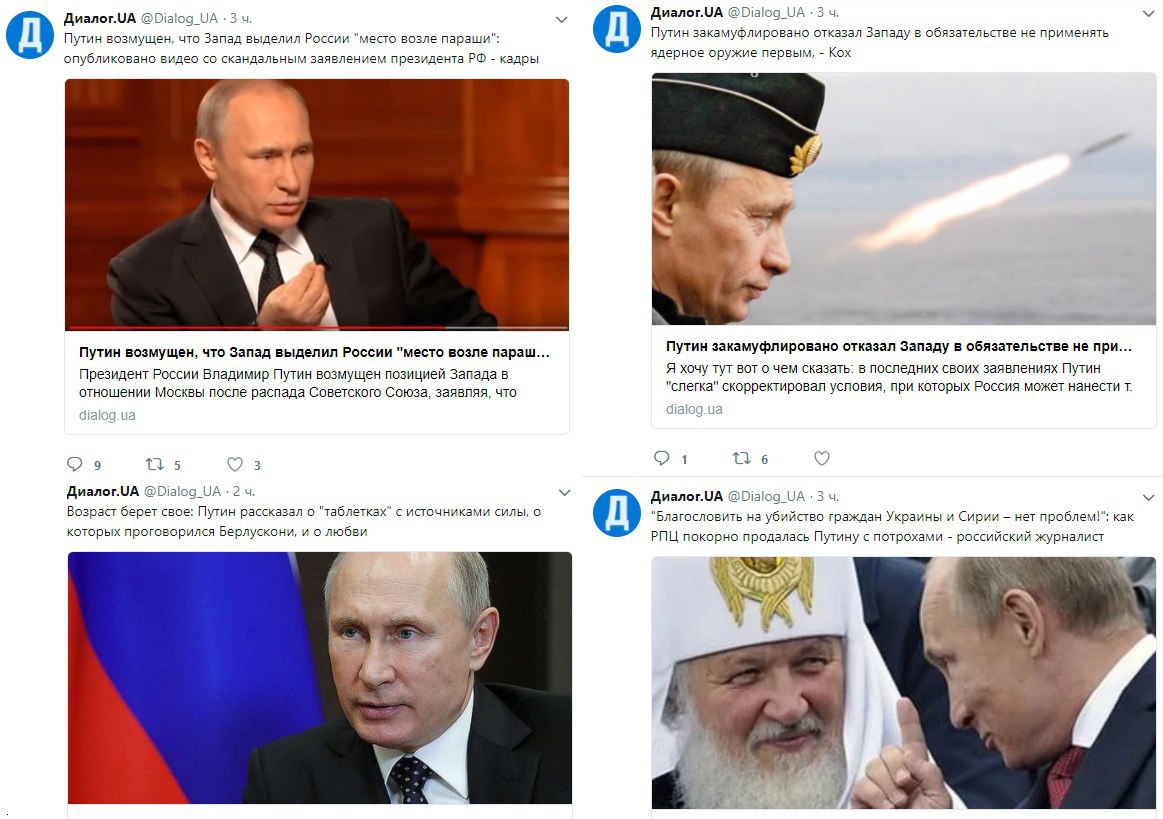1163x819 pixels.
Task: Open Диалог.UA avatar on top-right tweet
Action: [616, 28]
